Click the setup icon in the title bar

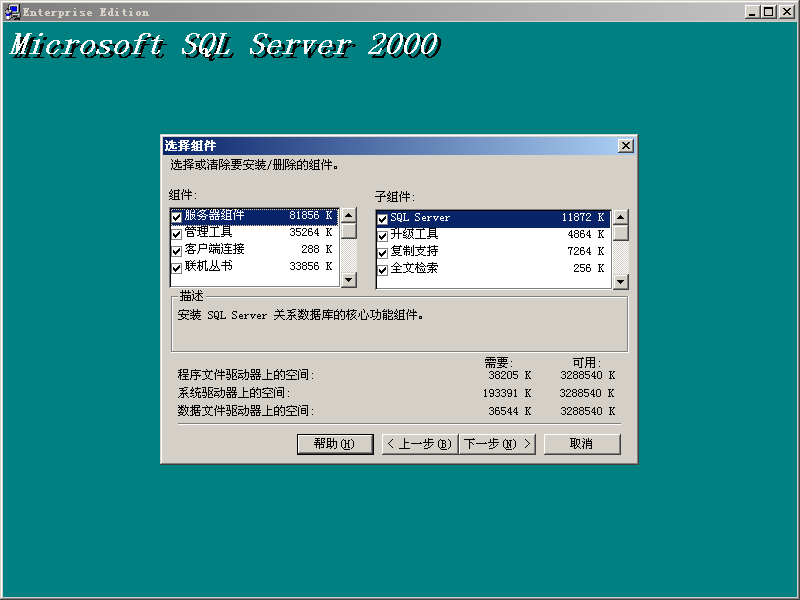click(x=13, y=11)
